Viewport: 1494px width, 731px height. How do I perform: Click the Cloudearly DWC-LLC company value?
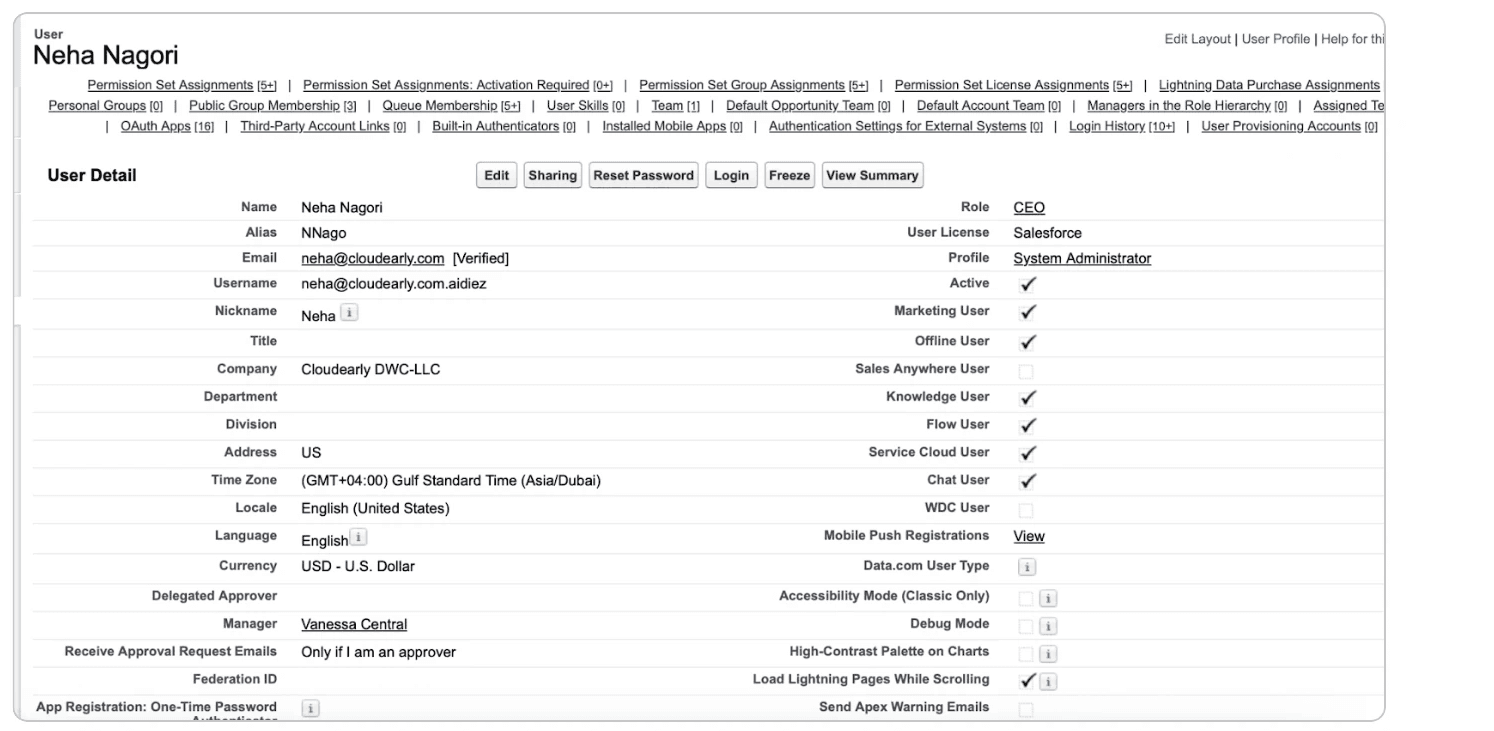tap(371, 369)
